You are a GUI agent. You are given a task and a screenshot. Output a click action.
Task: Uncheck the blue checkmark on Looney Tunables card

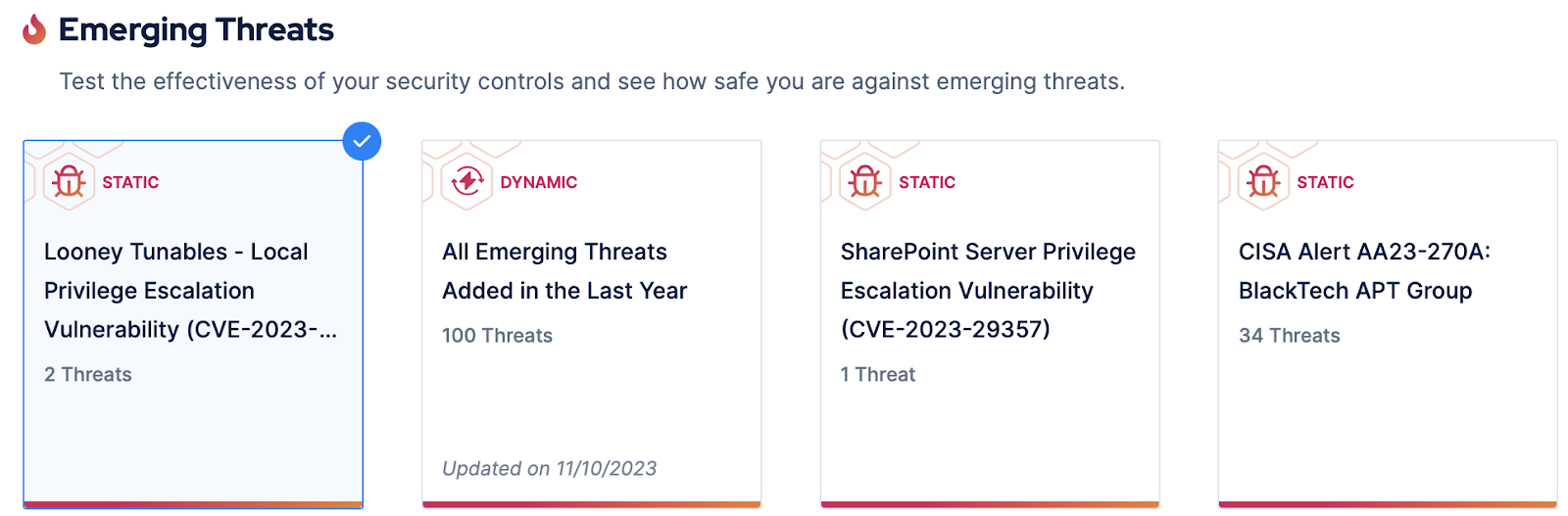362,141
